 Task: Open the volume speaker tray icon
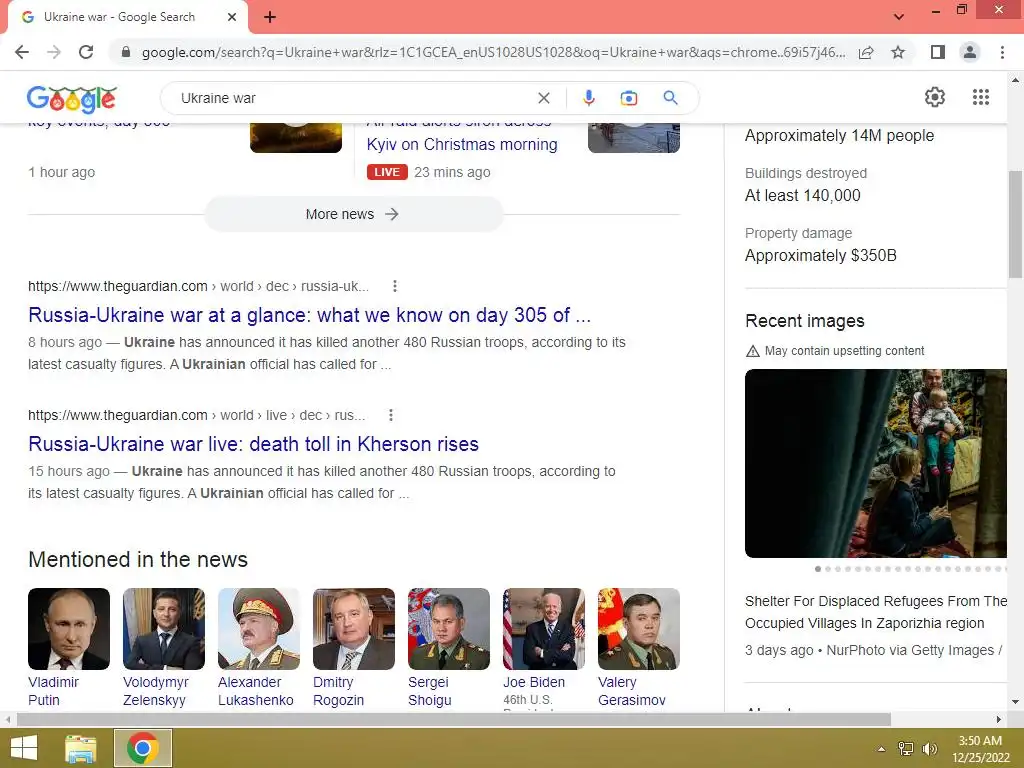[x=929, y=749]
